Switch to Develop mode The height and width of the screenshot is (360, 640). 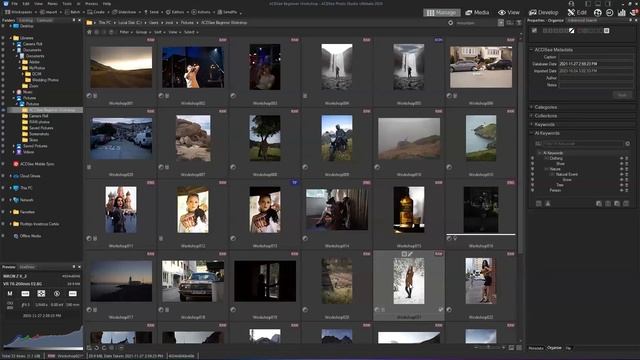(x=543, y=13)
